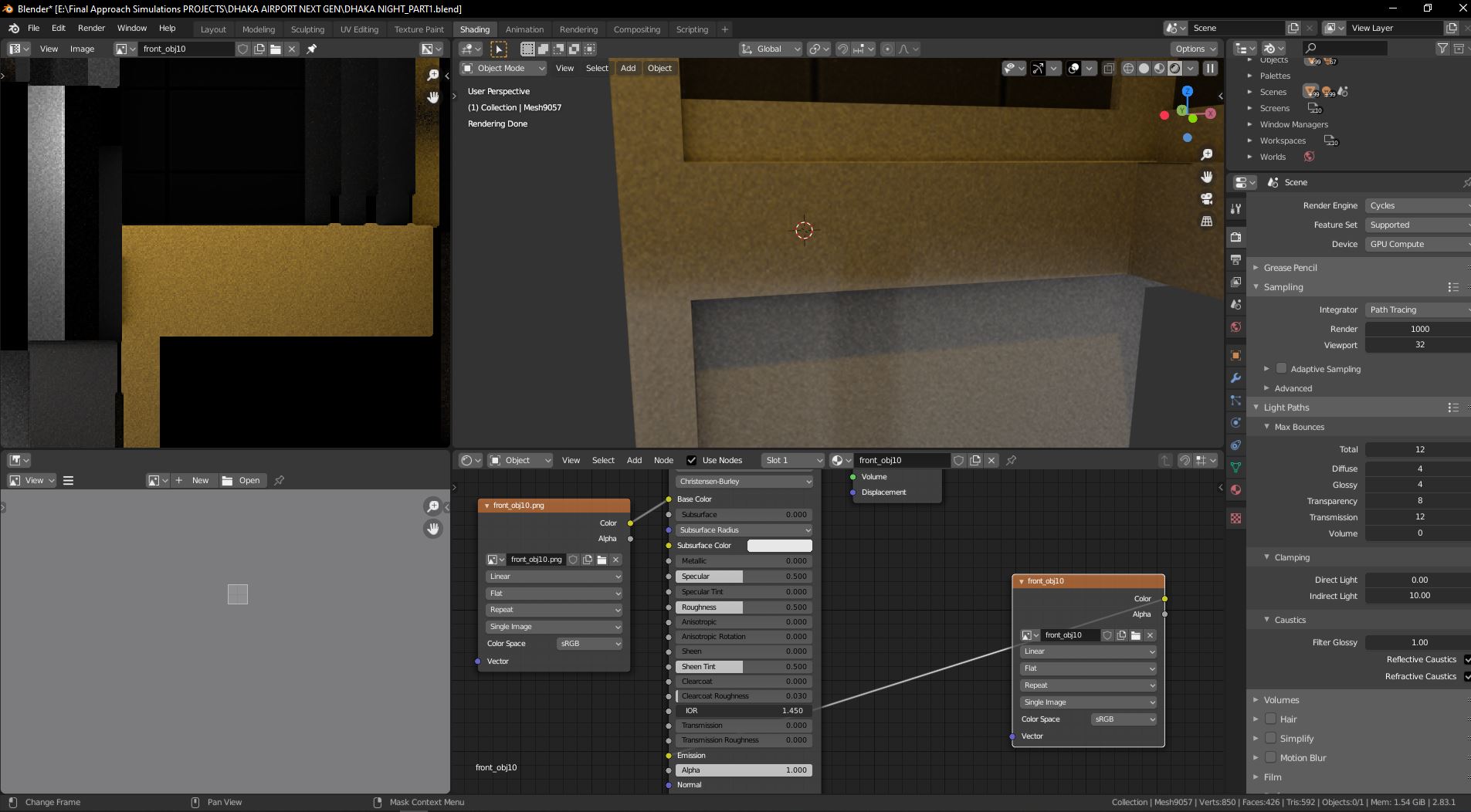Open the File menu
Screen dimensions: 1471x812
tap(33, 28)
